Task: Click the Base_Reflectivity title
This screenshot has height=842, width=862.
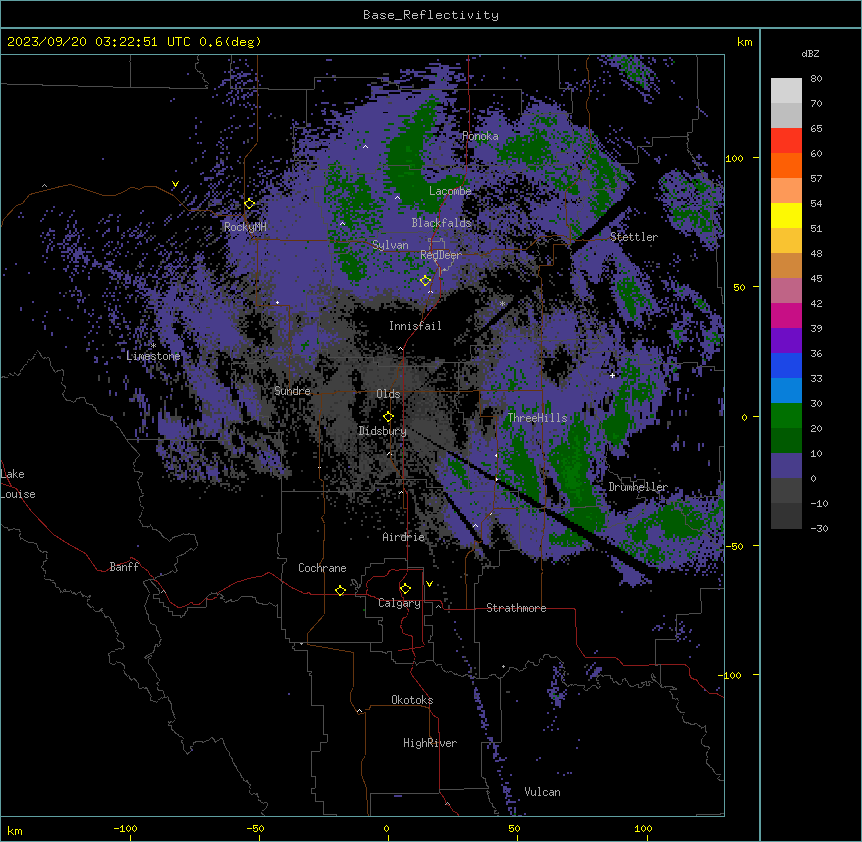Action: [431, 15]
